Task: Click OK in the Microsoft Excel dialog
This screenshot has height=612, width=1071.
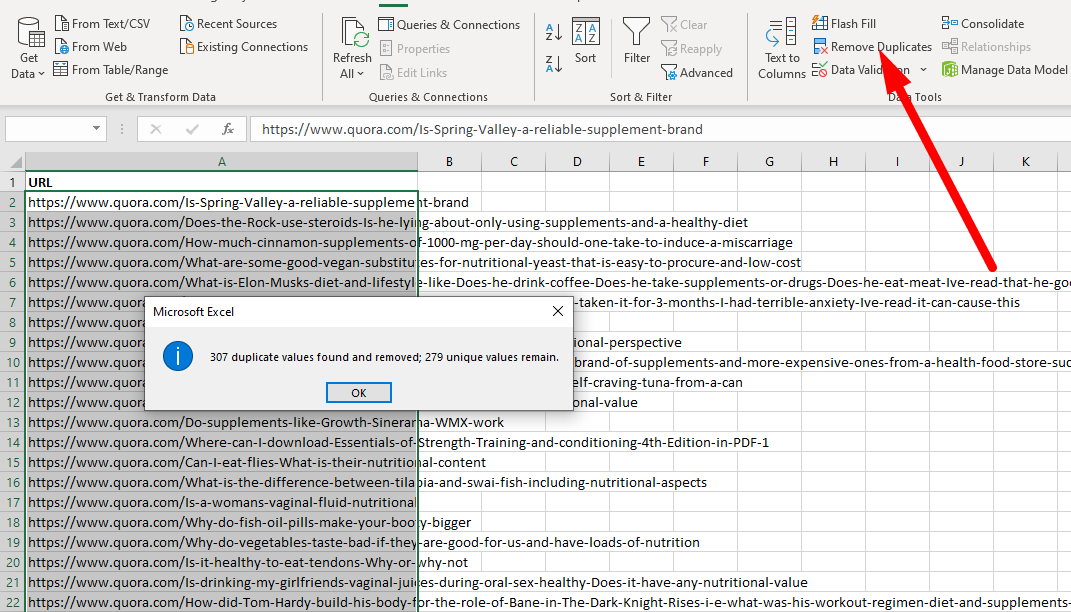Action: tap(359, 393)
